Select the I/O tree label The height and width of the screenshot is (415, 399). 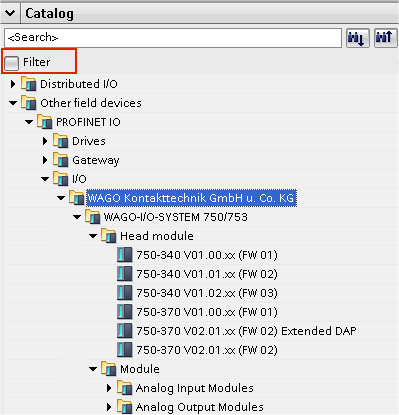click(x=79, y=179)
